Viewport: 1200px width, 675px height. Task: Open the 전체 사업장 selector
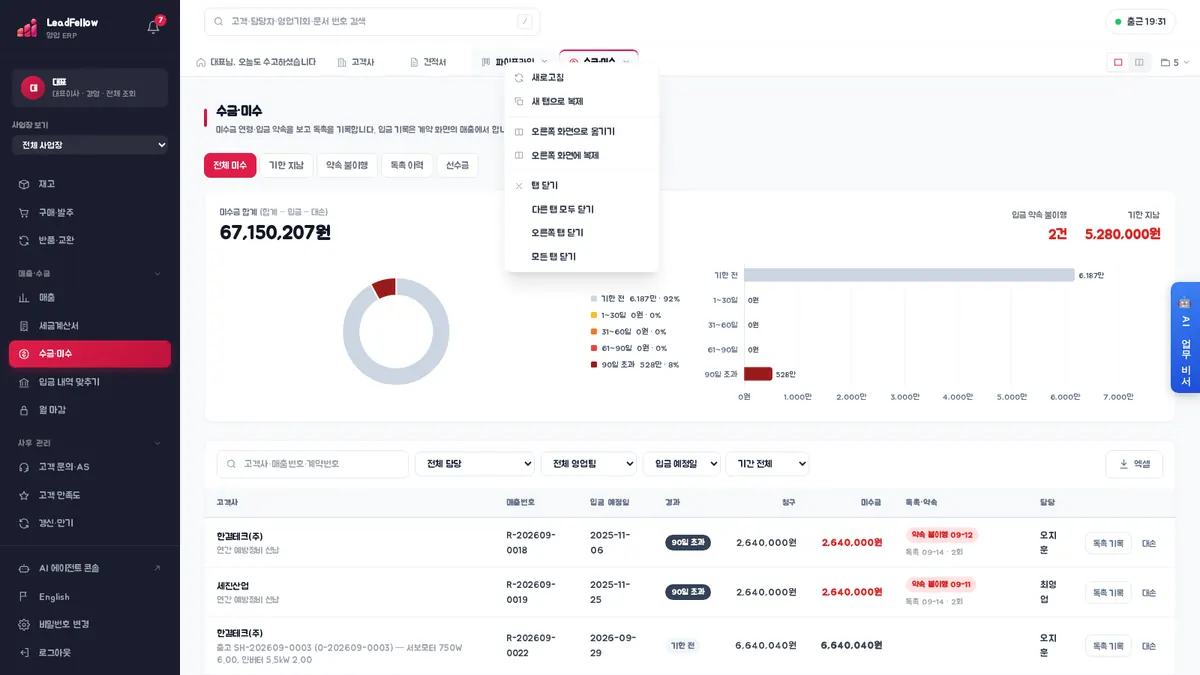click(90, 145)
